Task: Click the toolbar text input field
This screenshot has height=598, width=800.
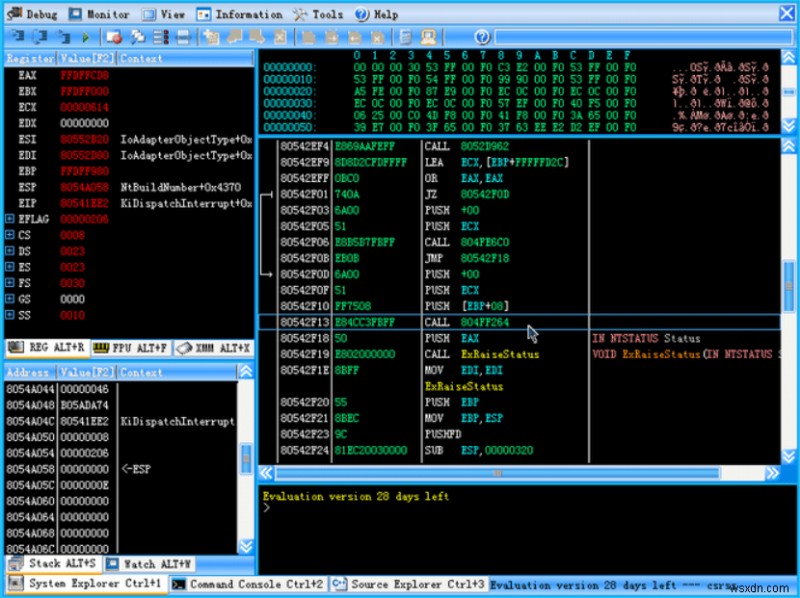Action: 644,37
